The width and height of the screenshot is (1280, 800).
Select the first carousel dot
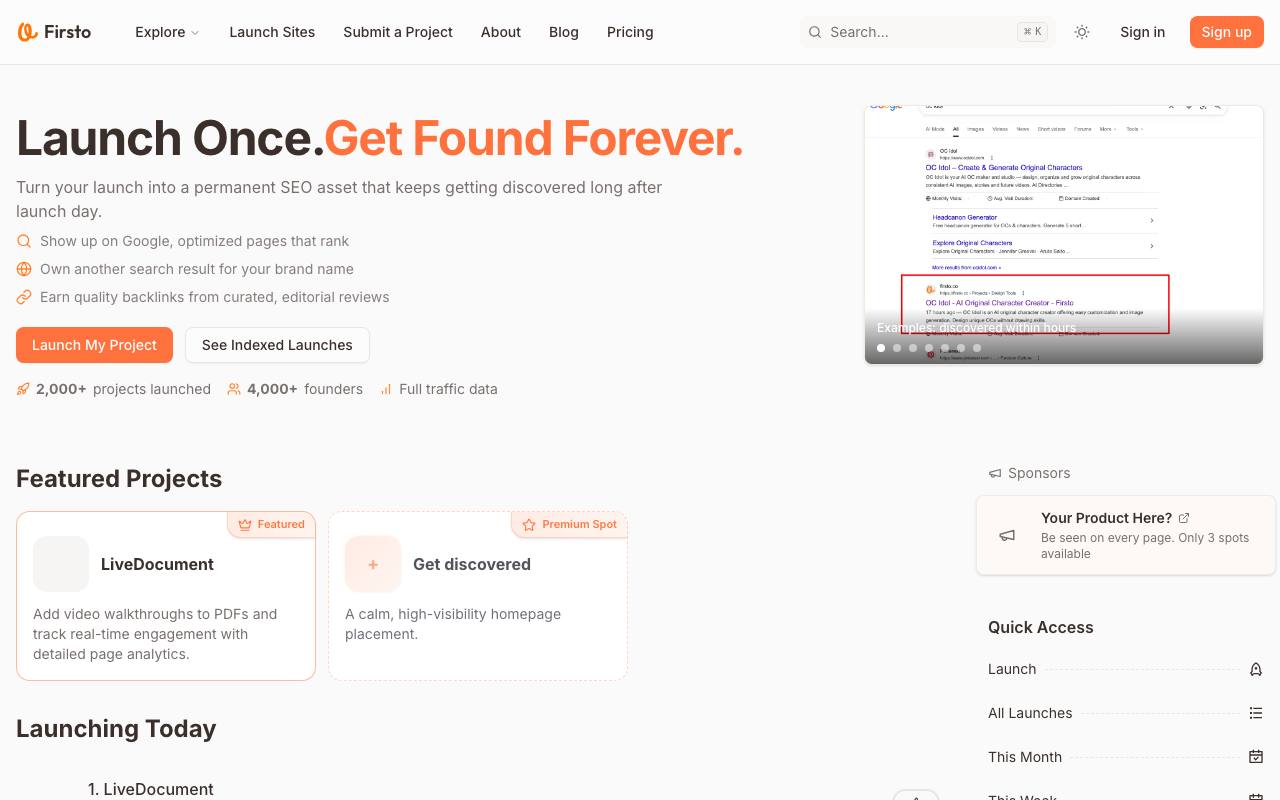click(881, 348)
